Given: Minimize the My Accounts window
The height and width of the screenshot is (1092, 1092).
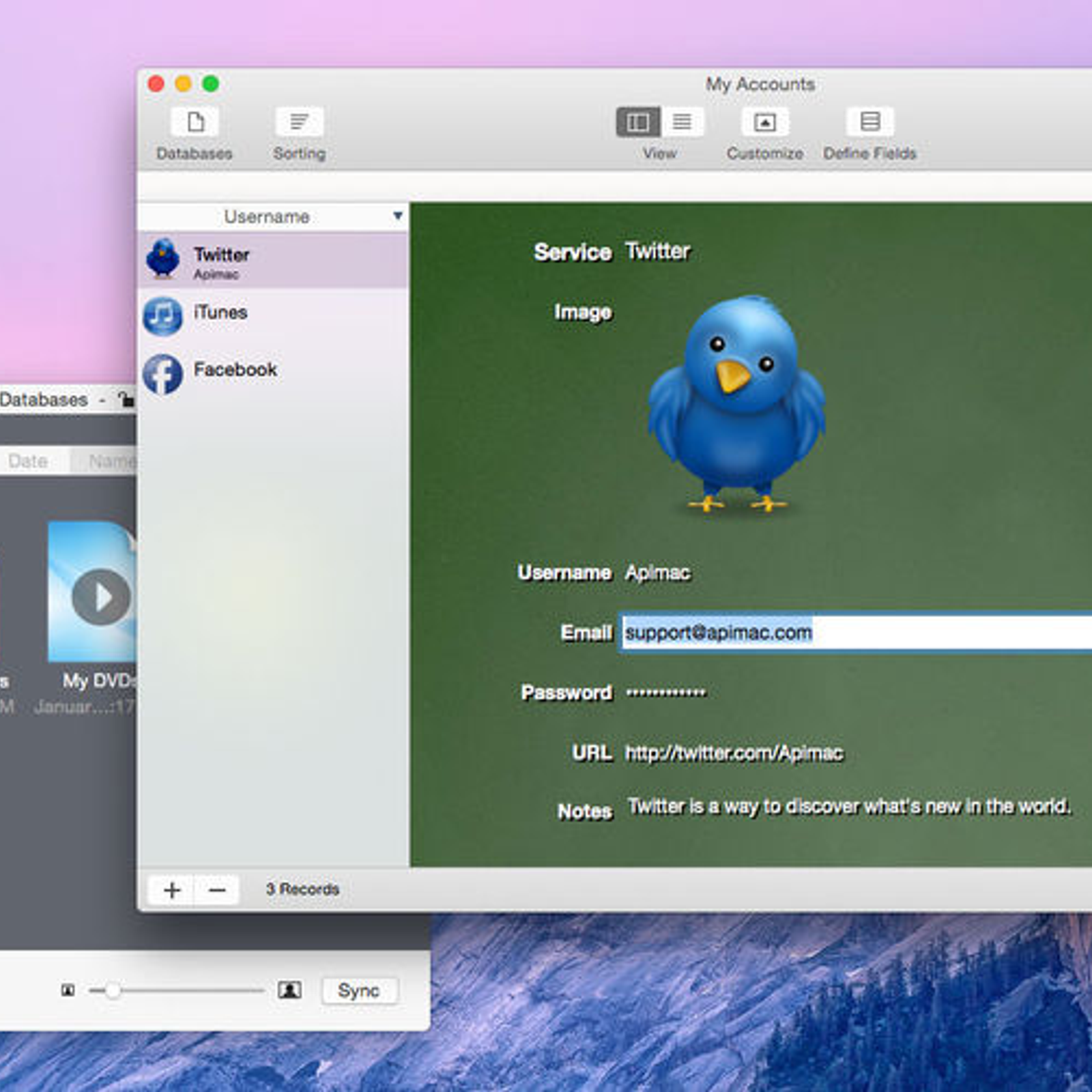Looking at the screenshot, I should pos(184,84).
